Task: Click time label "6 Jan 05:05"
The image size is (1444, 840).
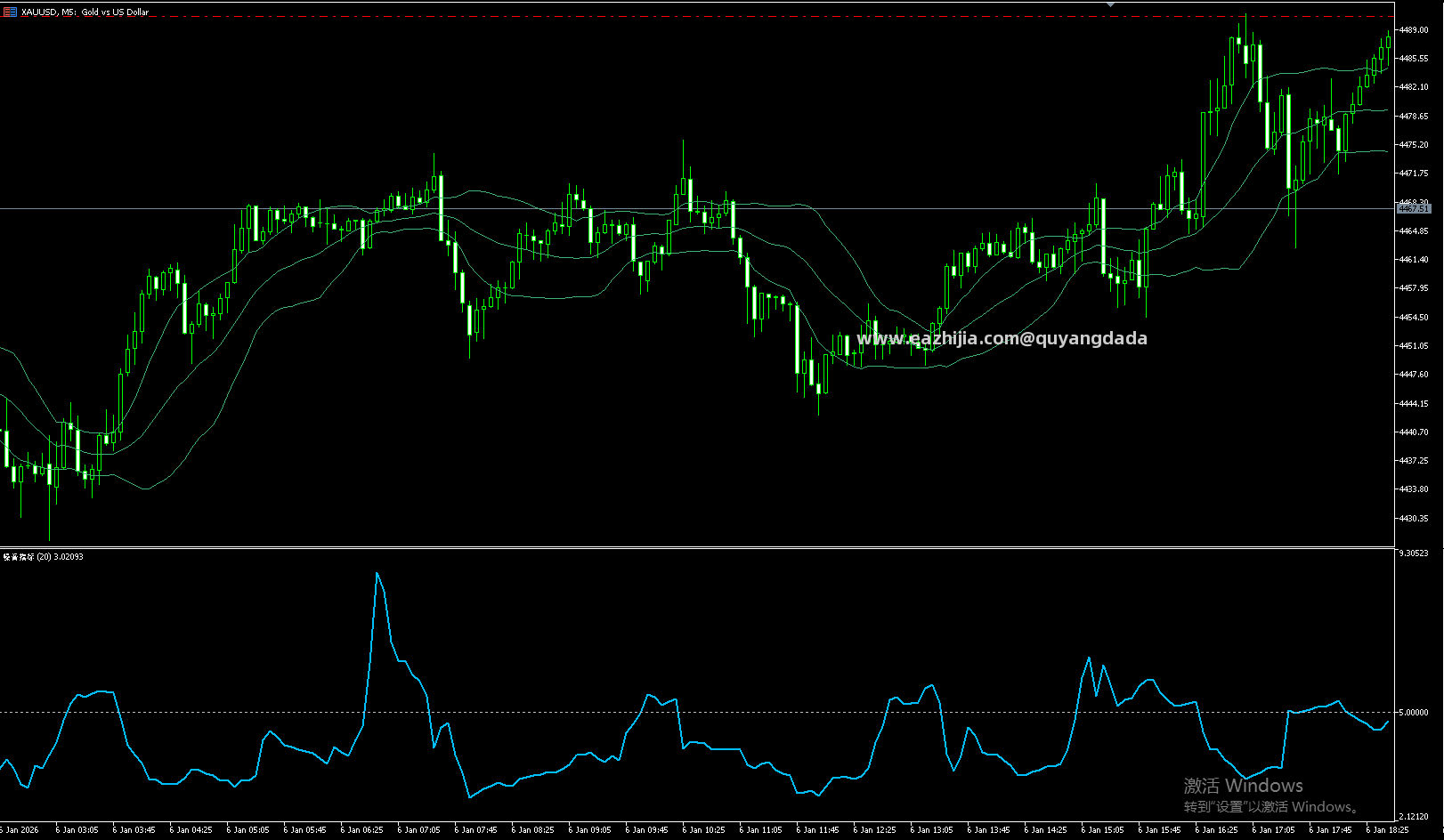Action: click(247, 830)
